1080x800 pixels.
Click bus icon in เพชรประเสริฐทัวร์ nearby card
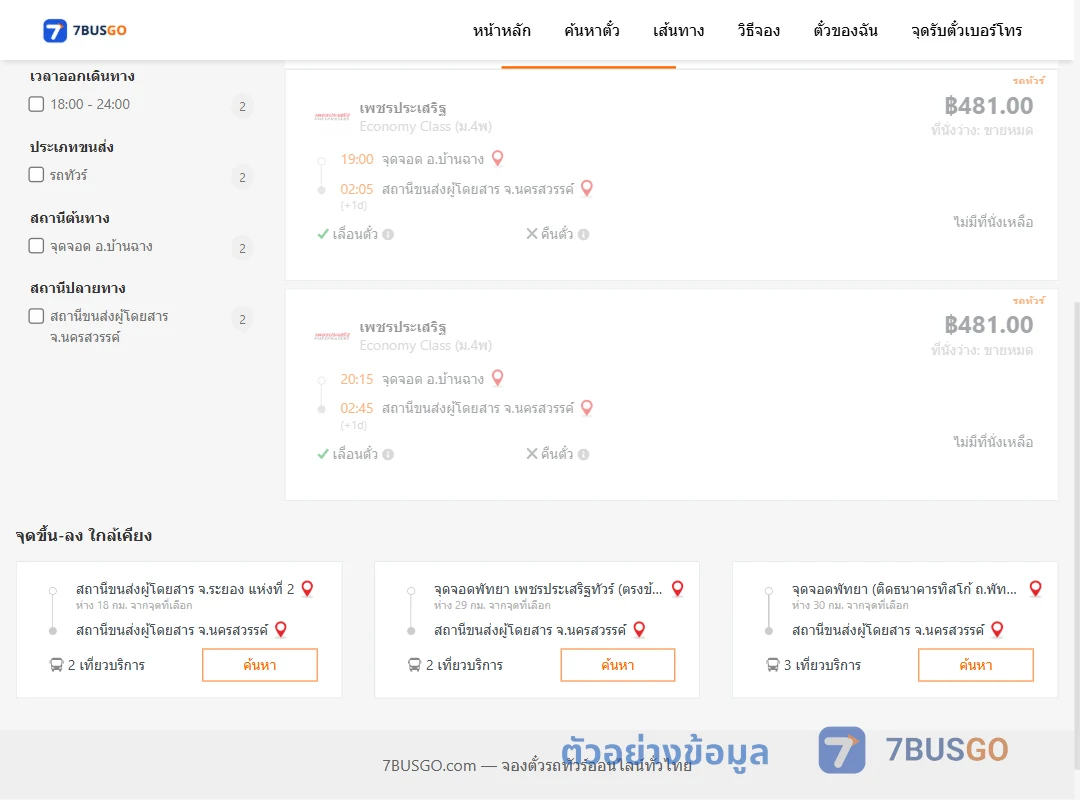click(x=414, y=665)
